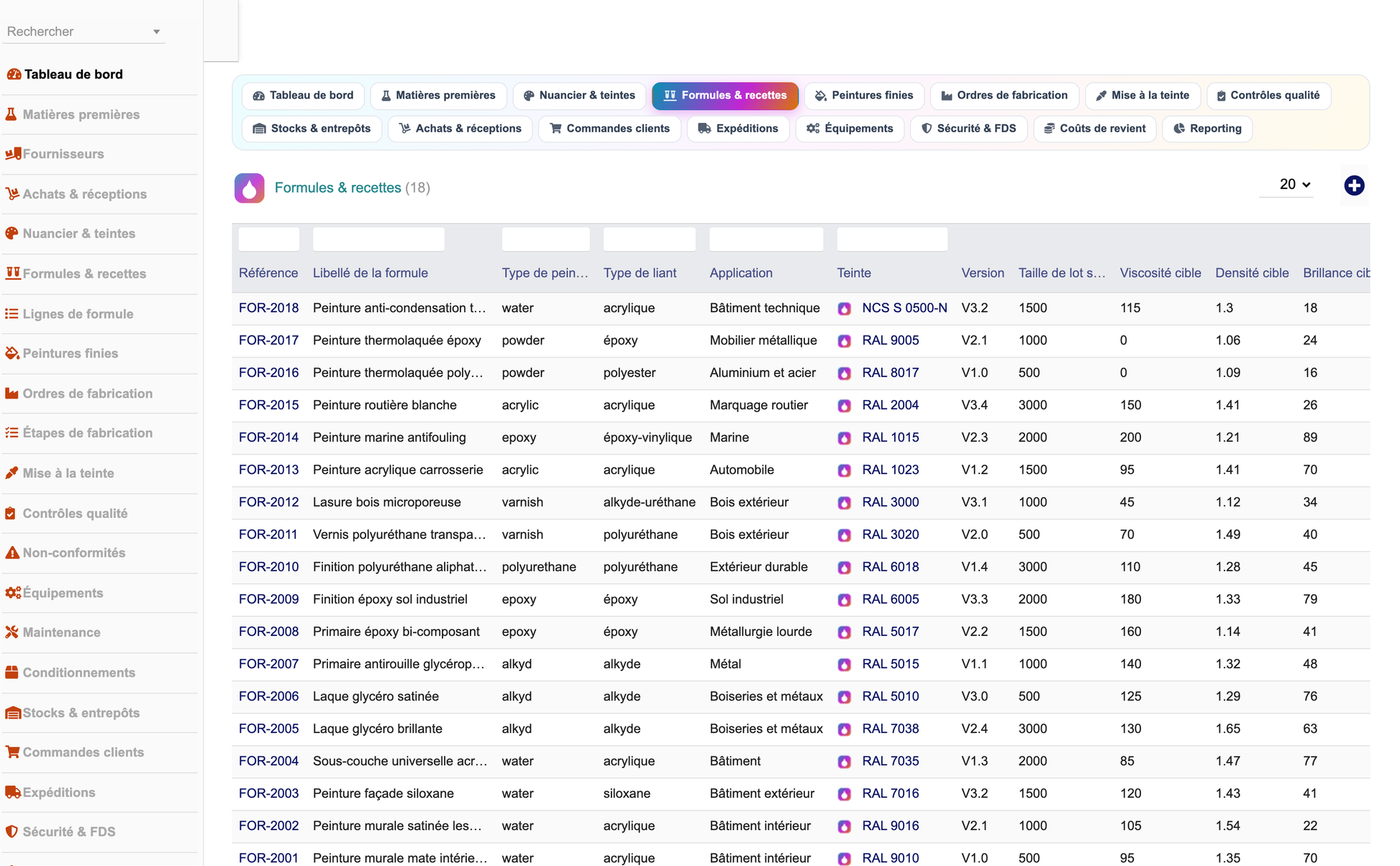This screenshot has width=1400, height=866.
Task: Click the fill-drip icon for Peintures finies in sidebar
Action: 12,352
